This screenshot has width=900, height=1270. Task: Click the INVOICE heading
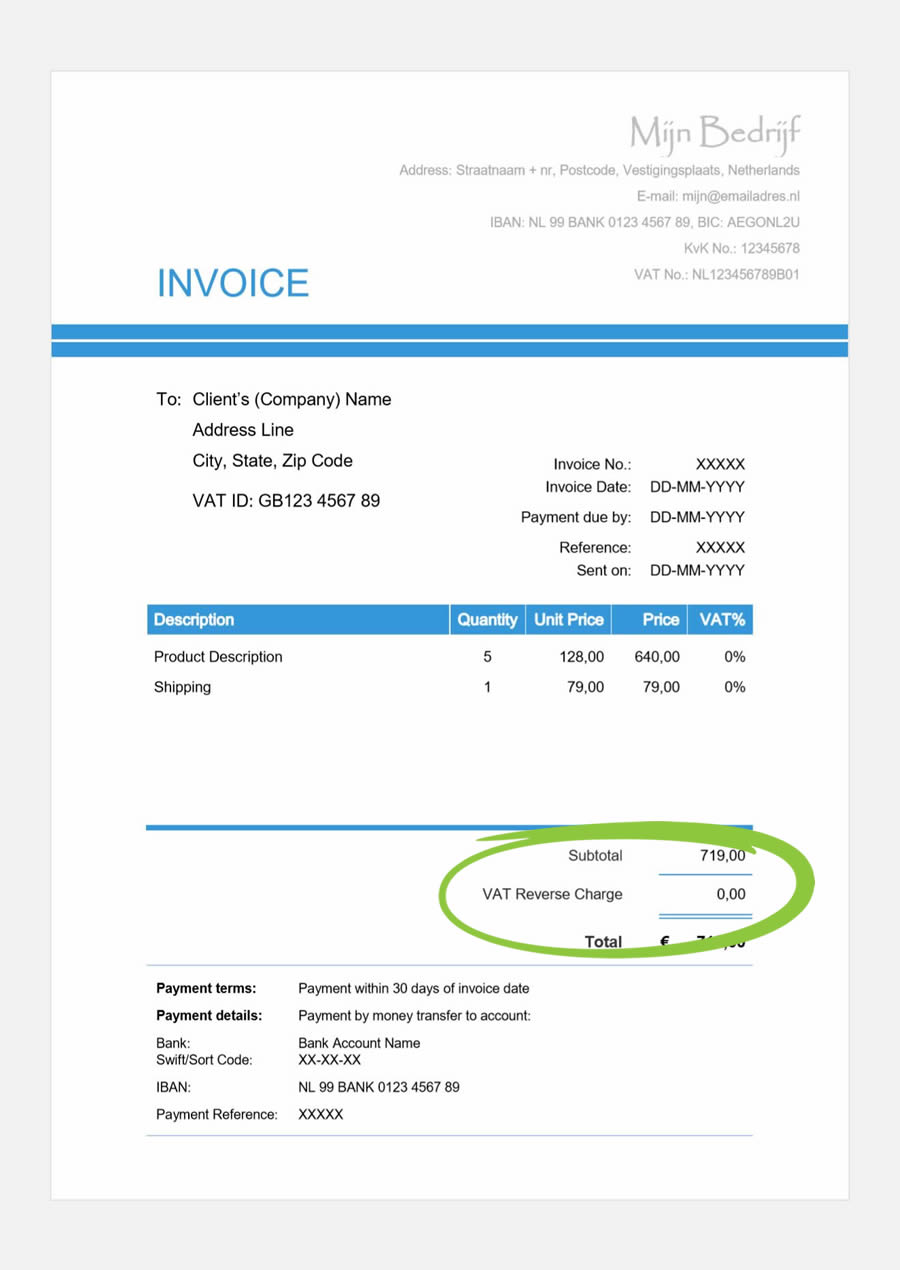[233, 284]
